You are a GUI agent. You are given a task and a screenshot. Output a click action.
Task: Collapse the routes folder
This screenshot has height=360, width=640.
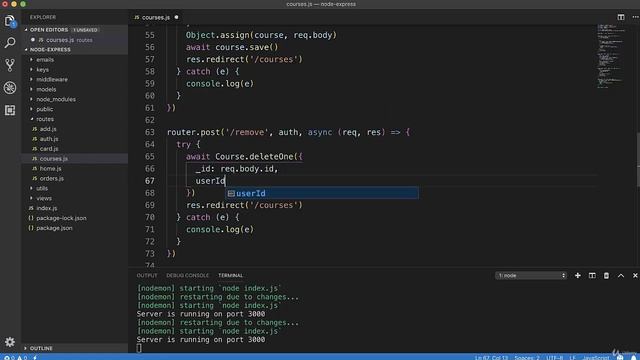tap(45, 119)
